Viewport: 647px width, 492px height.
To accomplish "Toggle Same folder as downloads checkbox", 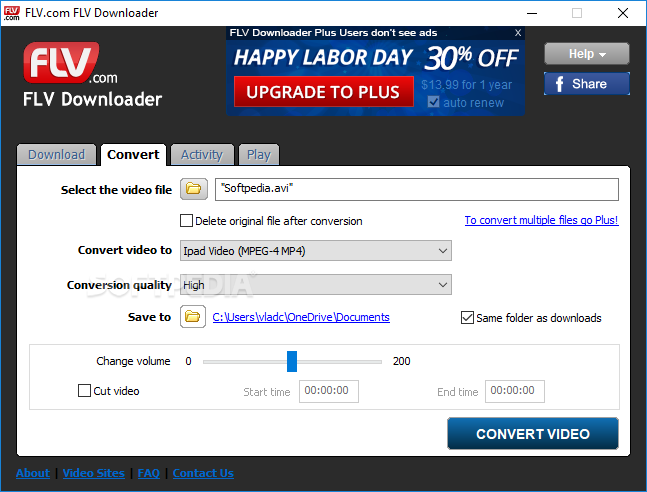I will coord(467,317).
